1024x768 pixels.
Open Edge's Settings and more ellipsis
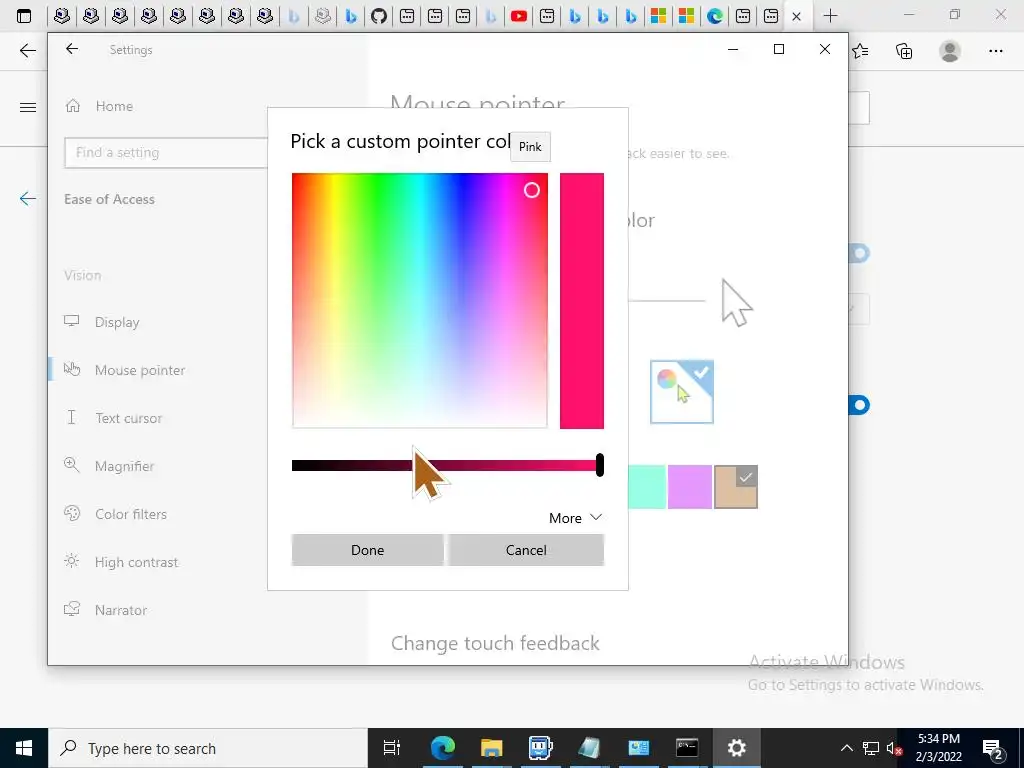995,51
